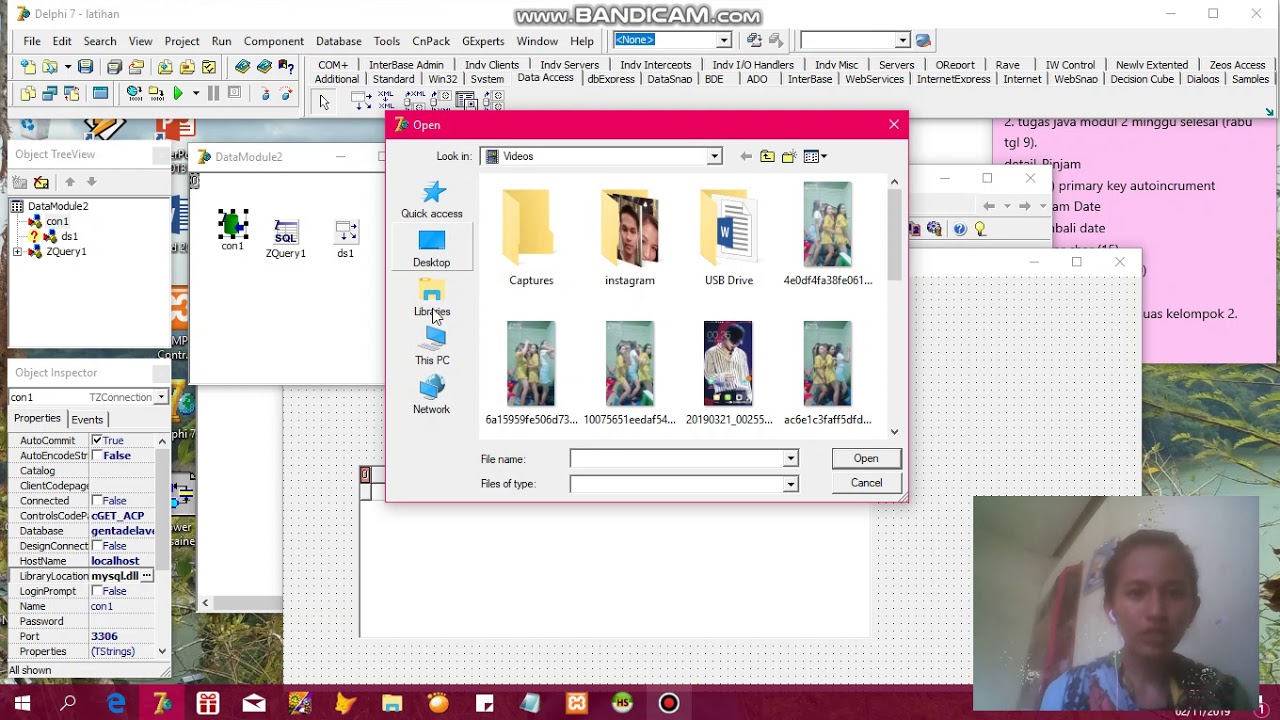Switch to Standard component palette tab
The width and height of the screenshot is (1280, 720).
[393, 79]
